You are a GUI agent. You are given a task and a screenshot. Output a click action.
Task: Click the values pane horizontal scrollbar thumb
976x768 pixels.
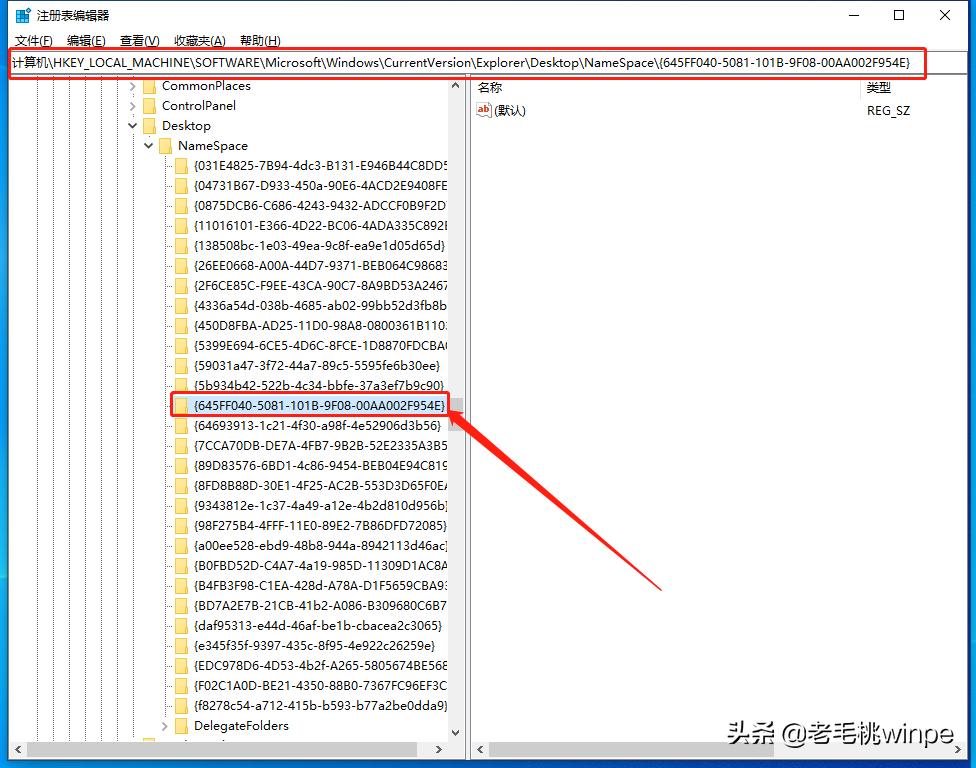pyautogui.click(x=631, y=749)
